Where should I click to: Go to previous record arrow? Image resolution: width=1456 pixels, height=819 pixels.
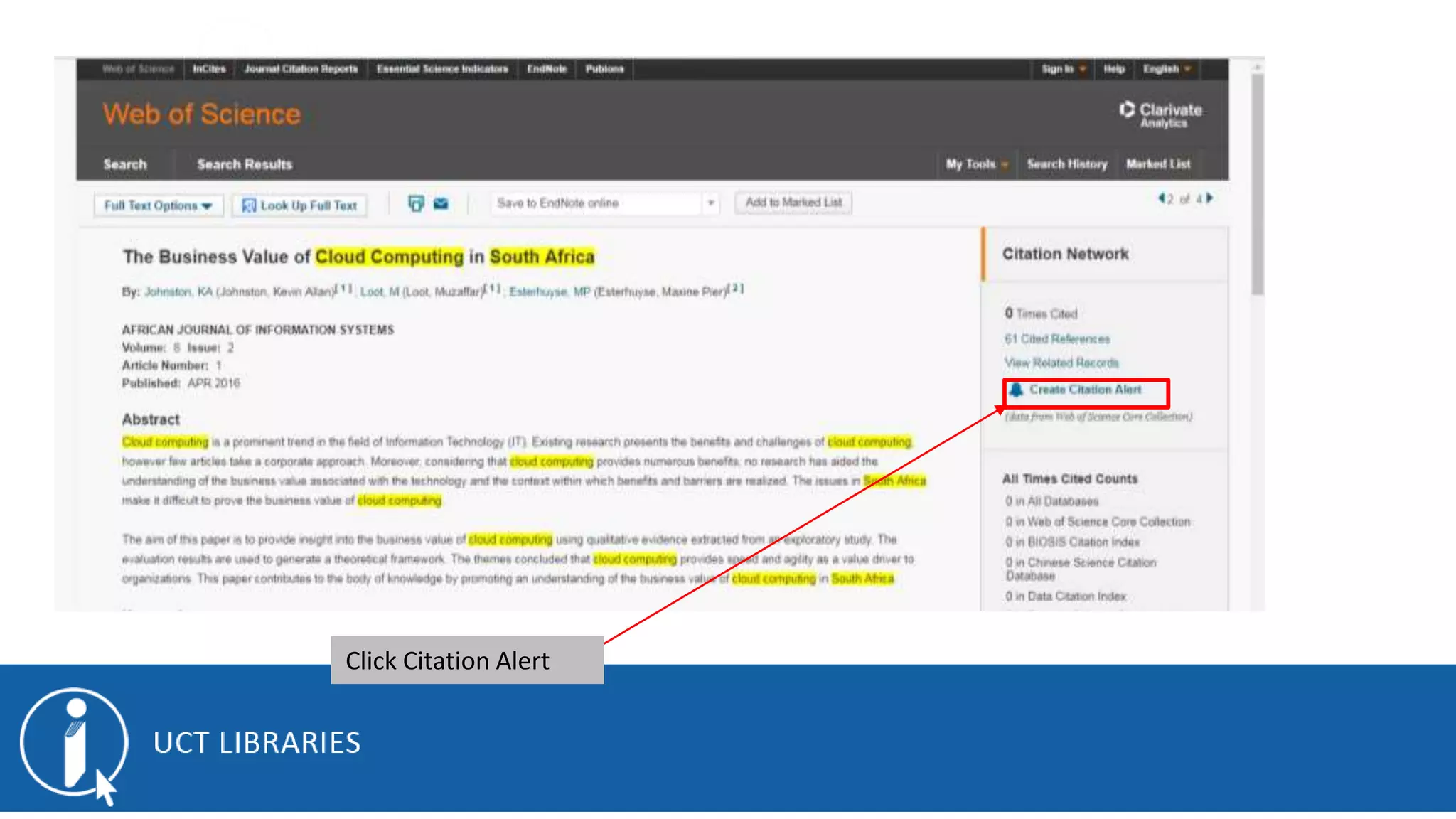click(1161, 198)
